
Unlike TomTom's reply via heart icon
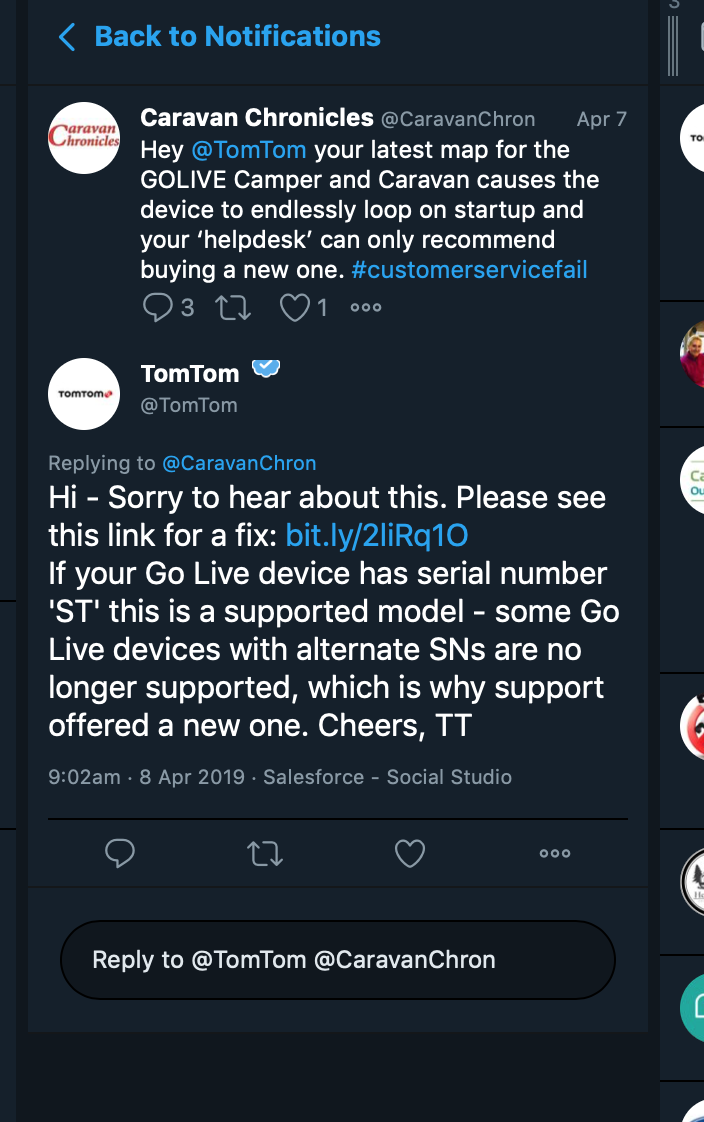pos(410,853)
